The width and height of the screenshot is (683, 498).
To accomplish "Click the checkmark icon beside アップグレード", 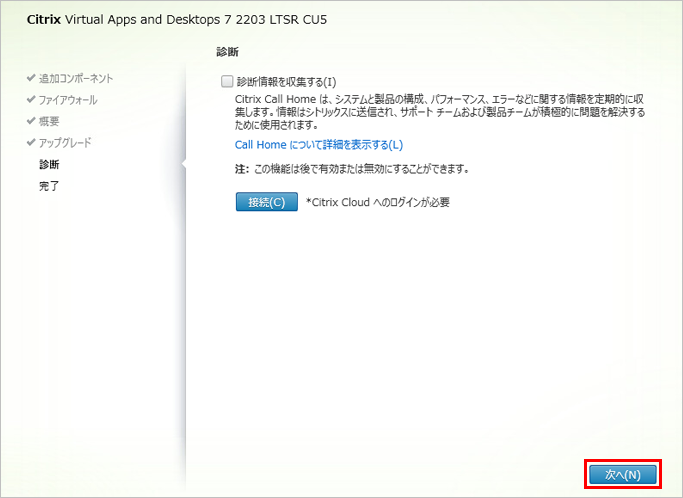I will tap(31, 143).
